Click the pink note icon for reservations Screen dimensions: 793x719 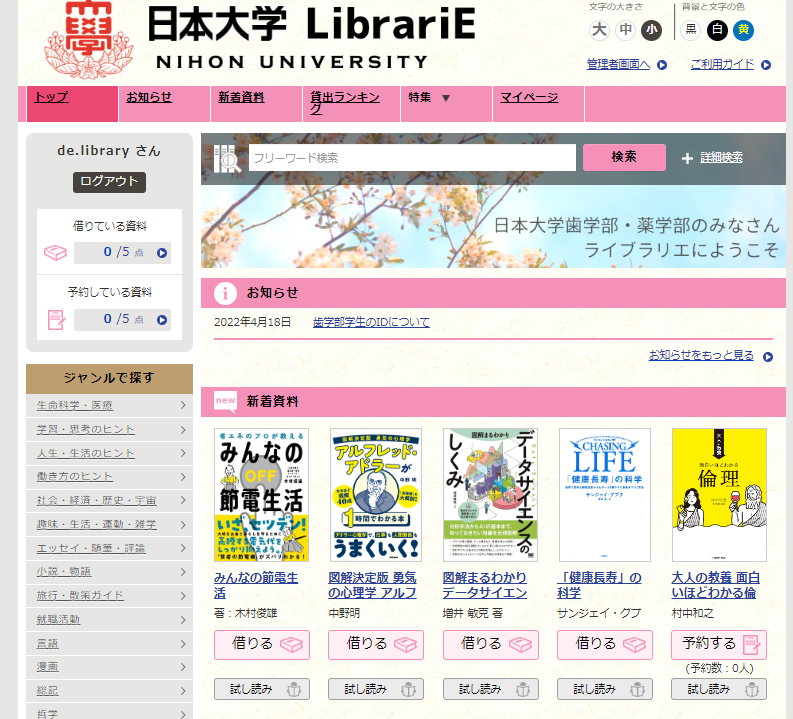(56, 320)
